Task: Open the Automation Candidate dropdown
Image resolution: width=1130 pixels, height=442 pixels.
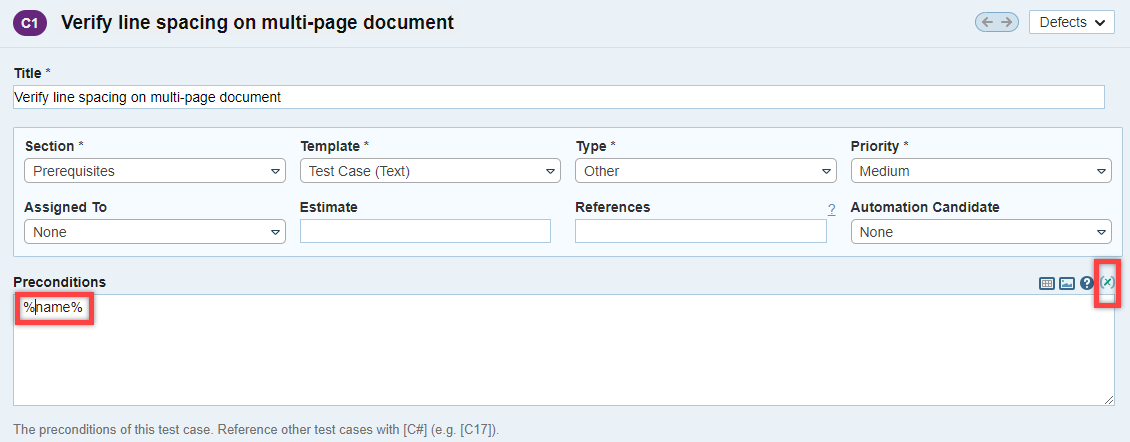Action: point(980,232)
